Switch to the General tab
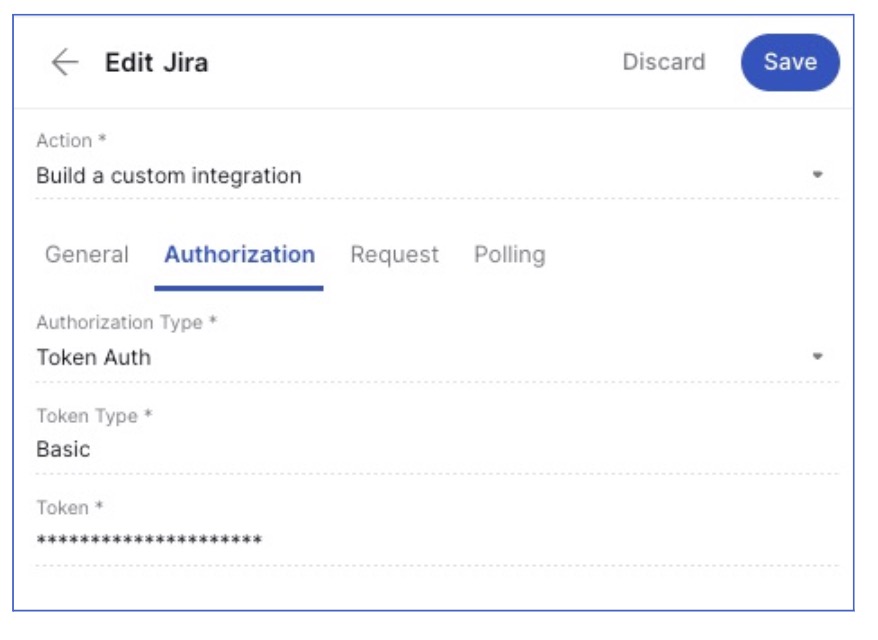The width and height of the screenshot is (878, 640). (87, 255)
